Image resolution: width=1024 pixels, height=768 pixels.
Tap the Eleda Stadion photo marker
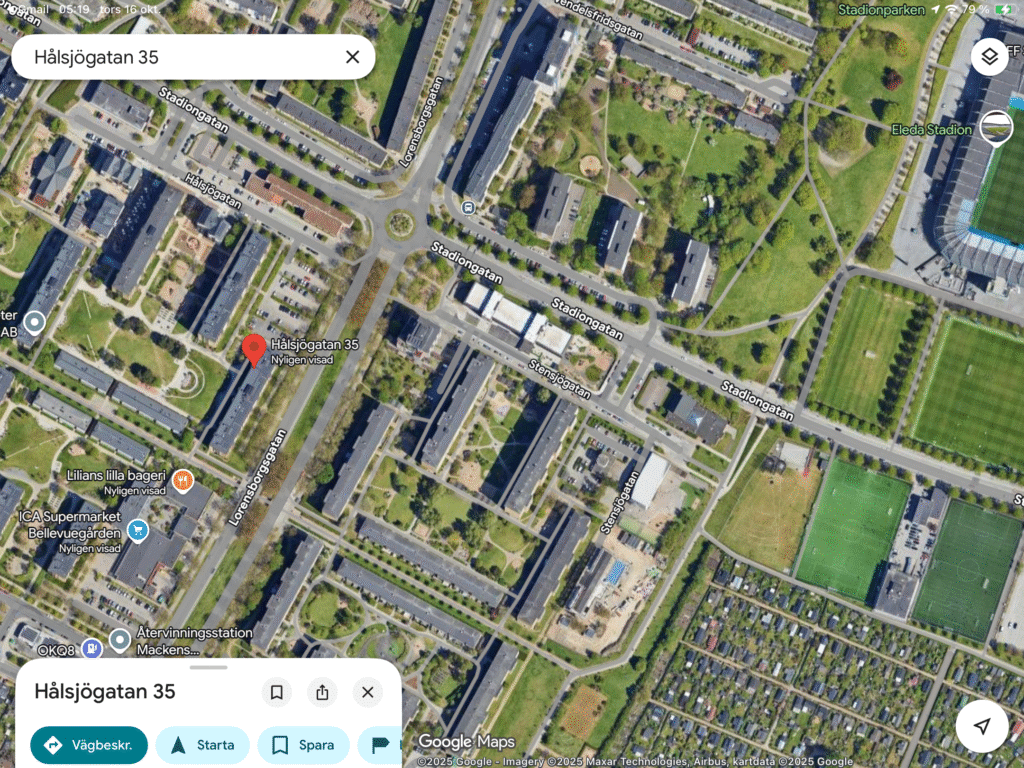pos(996,127)
